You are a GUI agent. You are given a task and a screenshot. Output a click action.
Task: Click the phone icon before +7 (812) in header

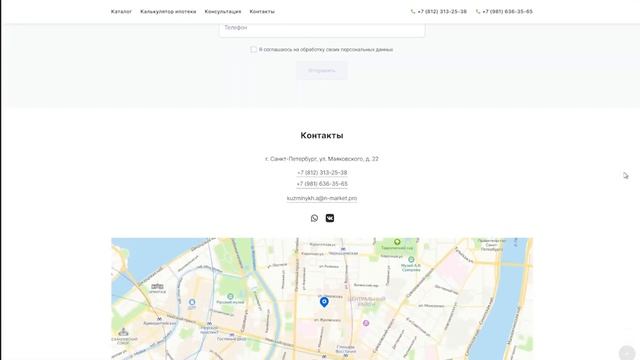[x=413, y=11]
